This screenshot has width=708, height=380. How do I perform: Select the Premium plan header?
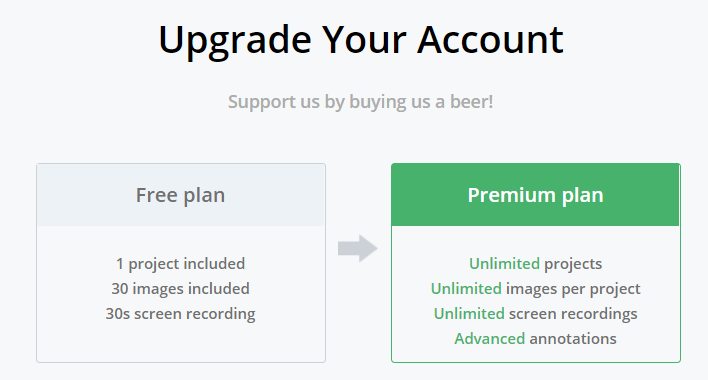click(536, 195)
